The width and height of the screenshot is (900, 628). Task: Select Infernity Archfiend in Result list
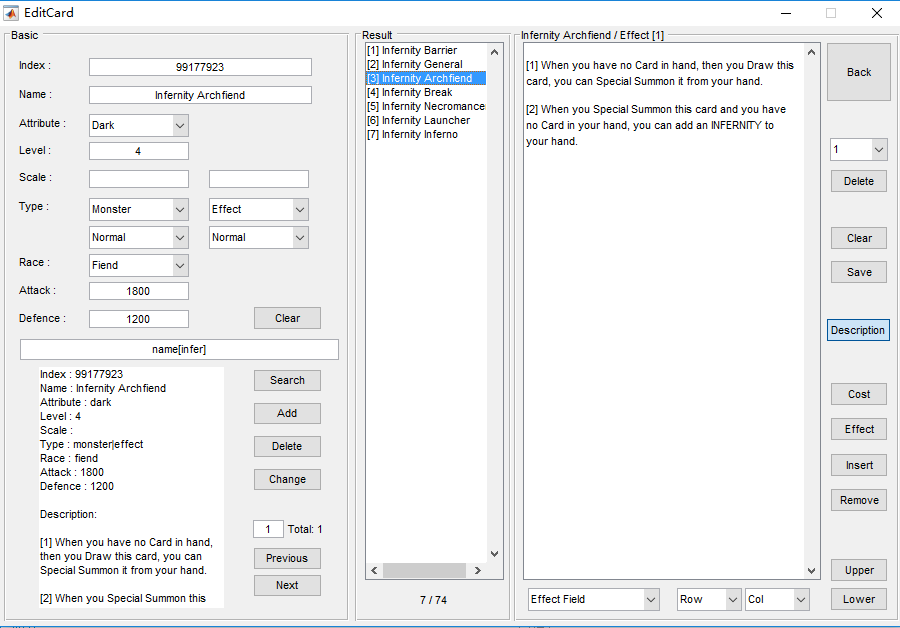[426, 78]
